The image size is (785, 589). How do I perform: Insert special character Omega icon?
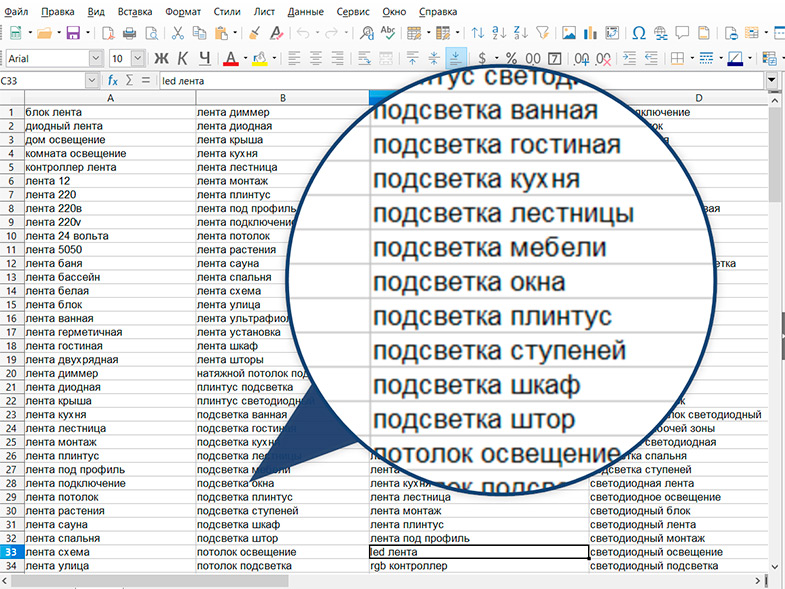pyautogui.click(x=639, y=34)
